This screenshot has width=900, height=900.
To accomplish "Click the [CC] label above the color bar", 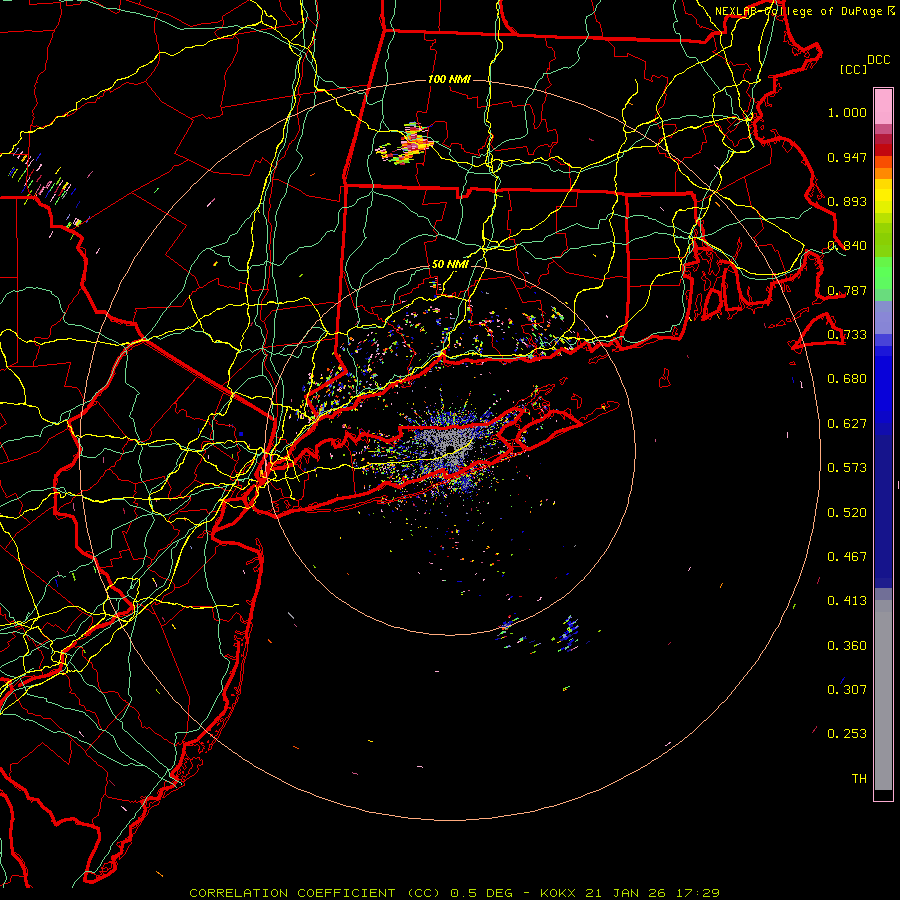I will point(853,69).
